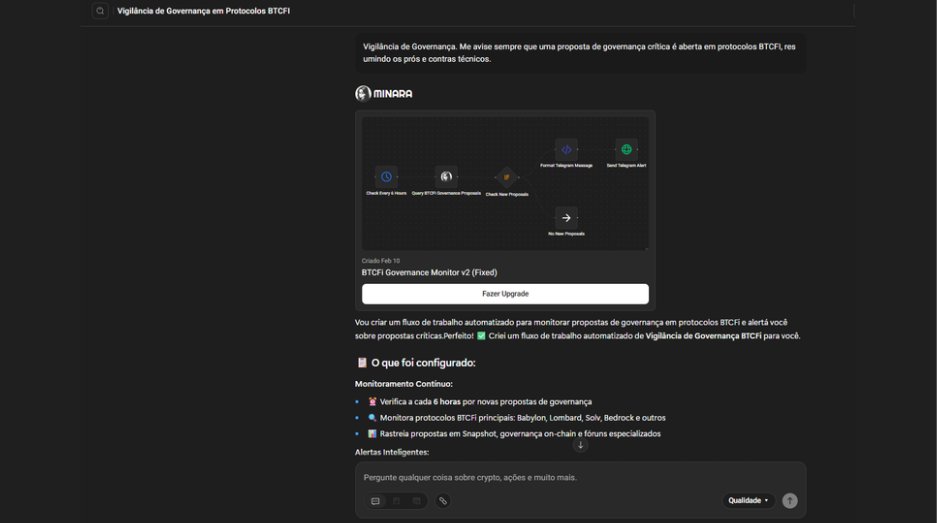
Task: Select the Send Telegram Alert globe node
Action: pos(626,149)
